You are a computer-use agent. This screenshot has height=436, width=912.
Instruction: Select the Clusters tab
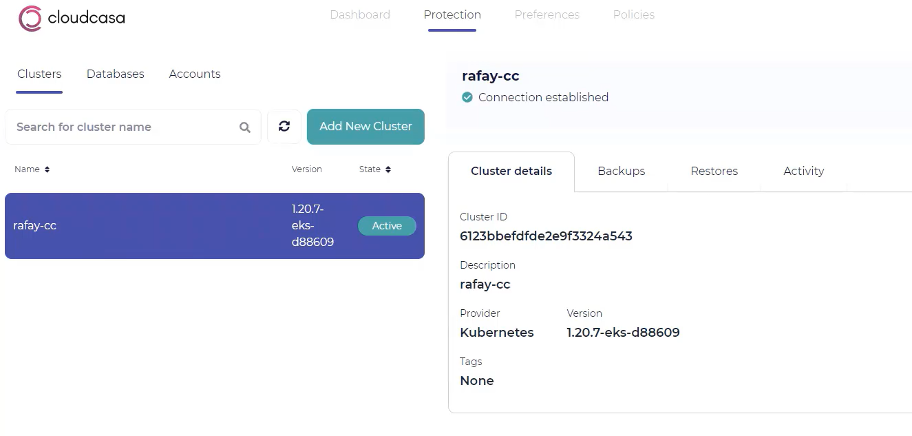point(39,74)
